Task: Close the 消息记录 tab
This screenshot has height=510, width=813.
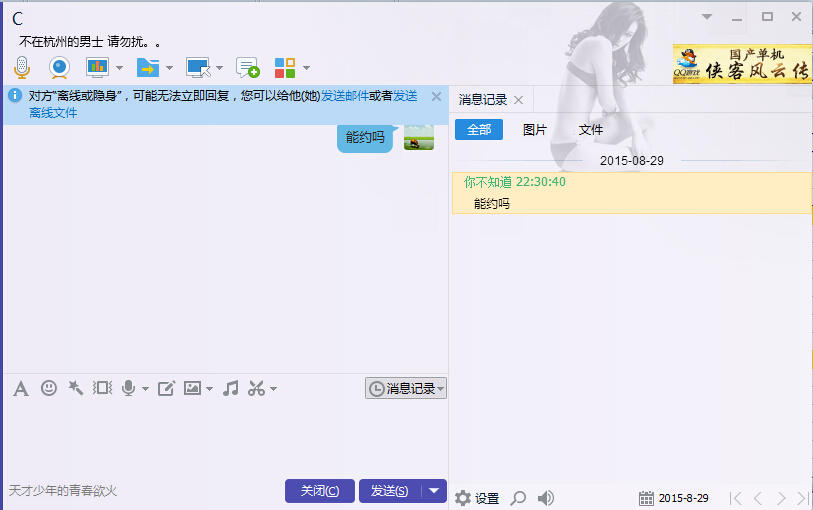Action: pyautogui.click(x=518, y=100)
